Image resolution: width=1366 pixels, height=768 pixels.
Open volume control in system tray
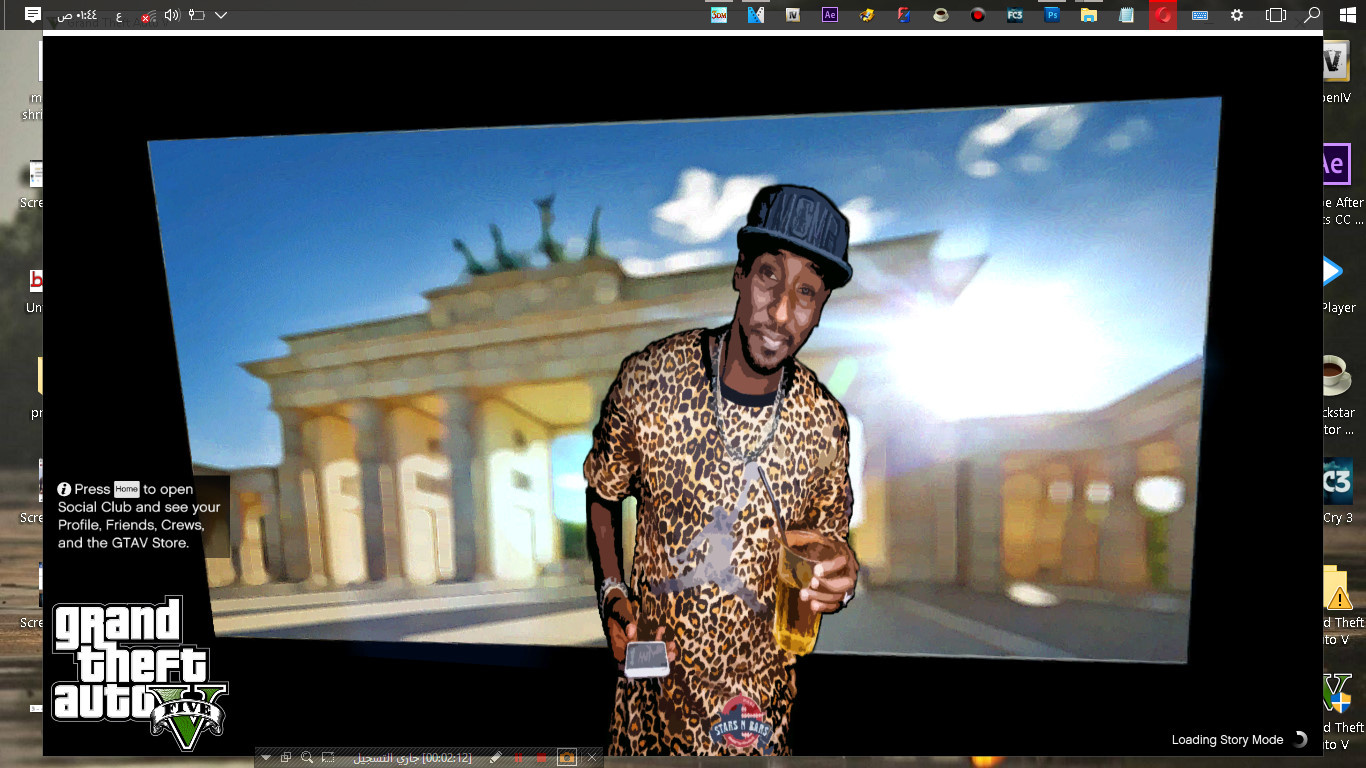pyautogui.click(x=171, y=15)
